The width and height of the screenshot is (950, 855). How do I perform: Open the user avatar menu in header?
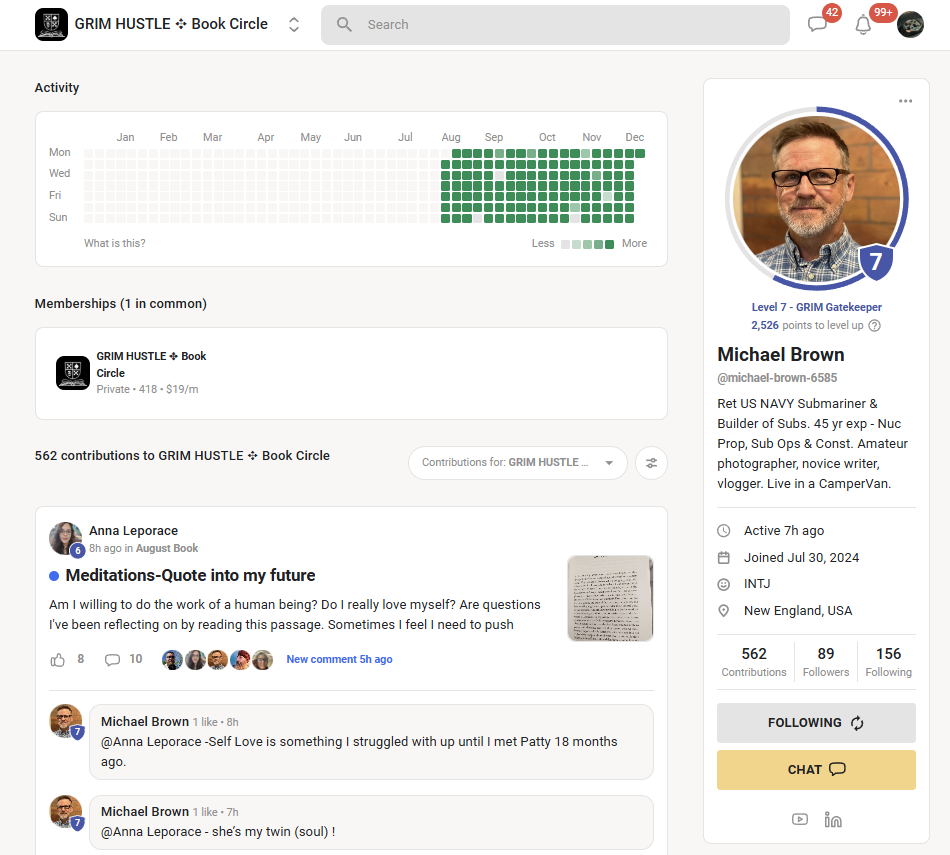(910, 25)
